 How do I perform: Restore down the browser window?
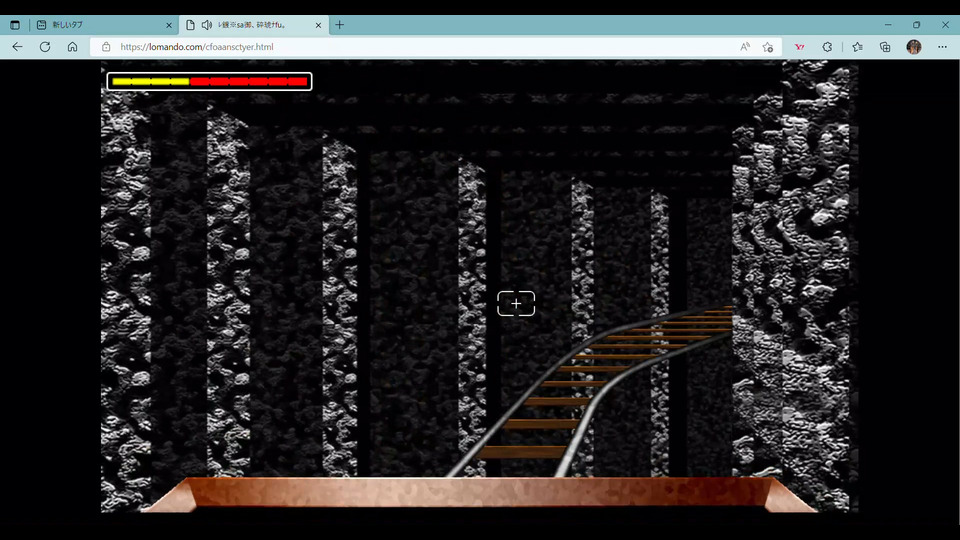(x=917, y=25)
